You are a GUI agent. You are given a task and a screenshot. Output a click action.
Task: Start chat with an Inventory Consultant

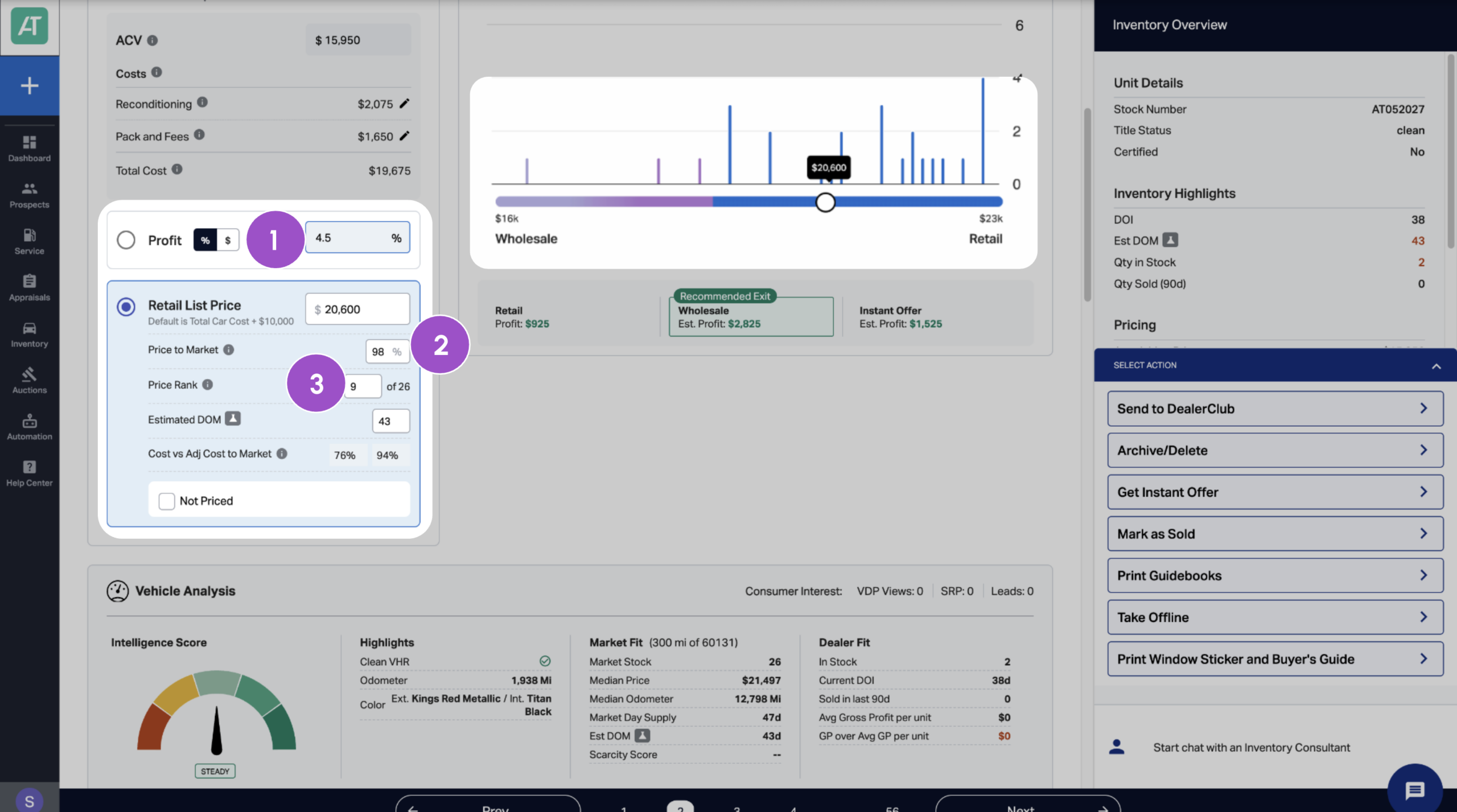(x=1251, y=748)
